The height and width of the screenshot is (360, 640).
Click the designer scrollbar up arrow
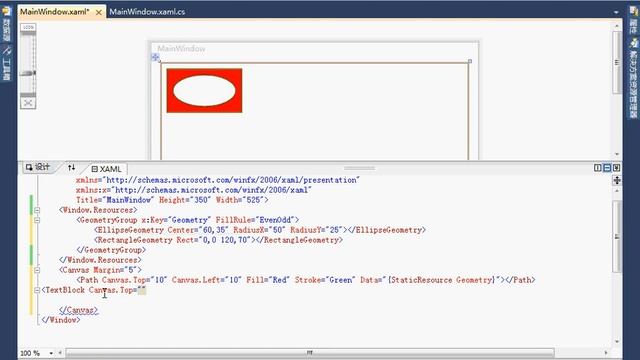[617, 26]
